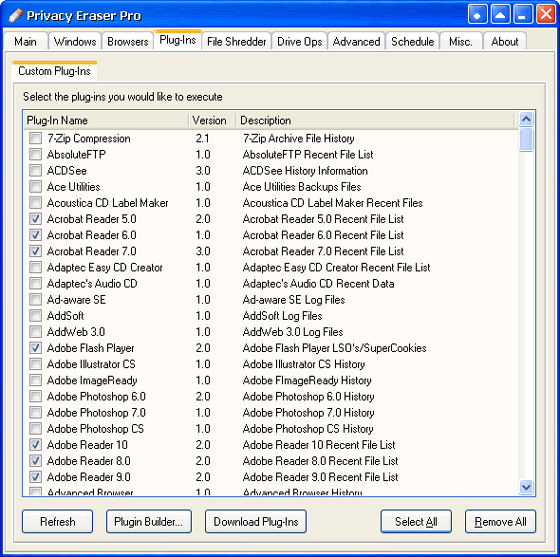Tick the ACDSee checkbox

coord(35,170)
